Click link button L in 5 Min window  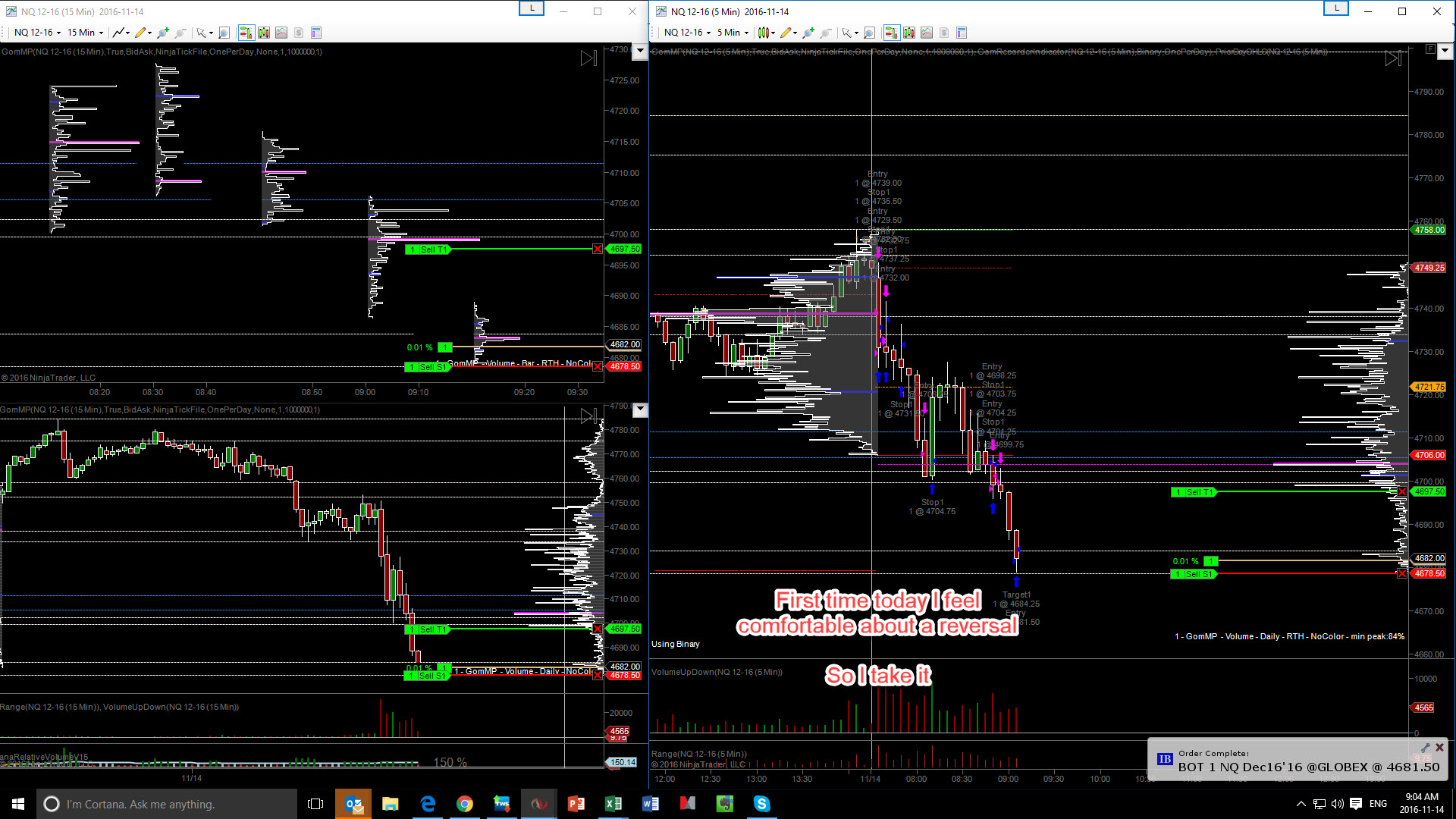tap(1336, 8)
